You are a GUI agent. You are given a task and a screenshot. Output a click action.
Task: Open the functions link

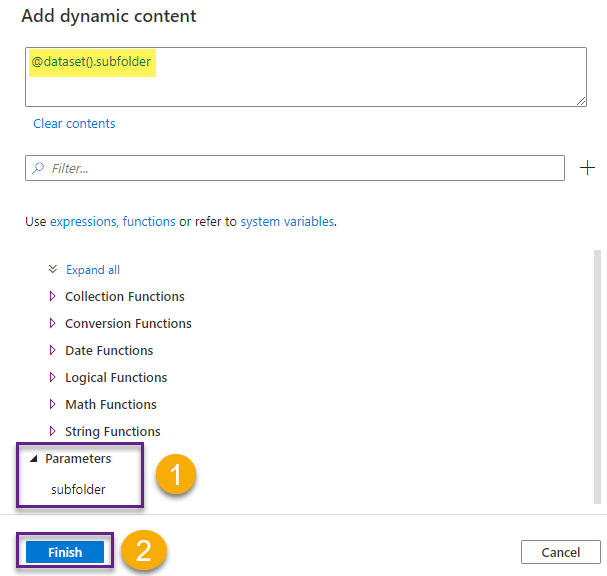149,222
